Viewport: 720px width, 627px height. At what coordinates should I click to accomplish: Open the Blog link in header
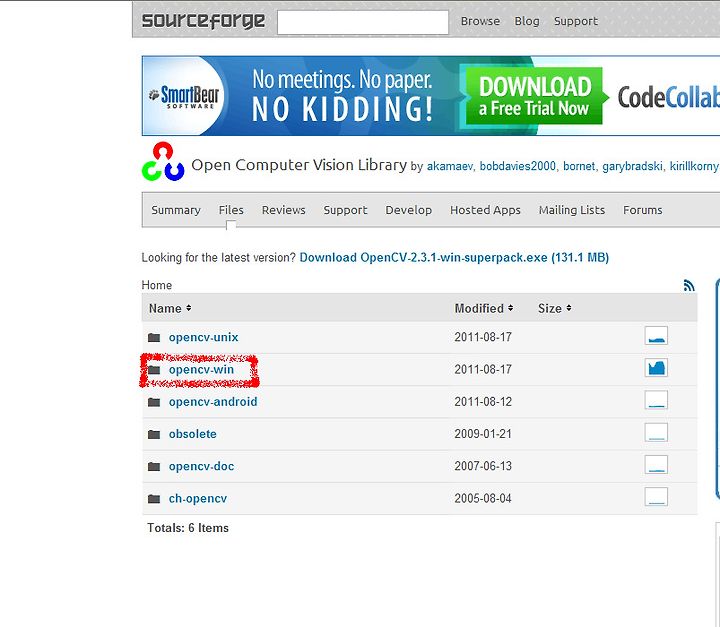[x=527, y=21]
